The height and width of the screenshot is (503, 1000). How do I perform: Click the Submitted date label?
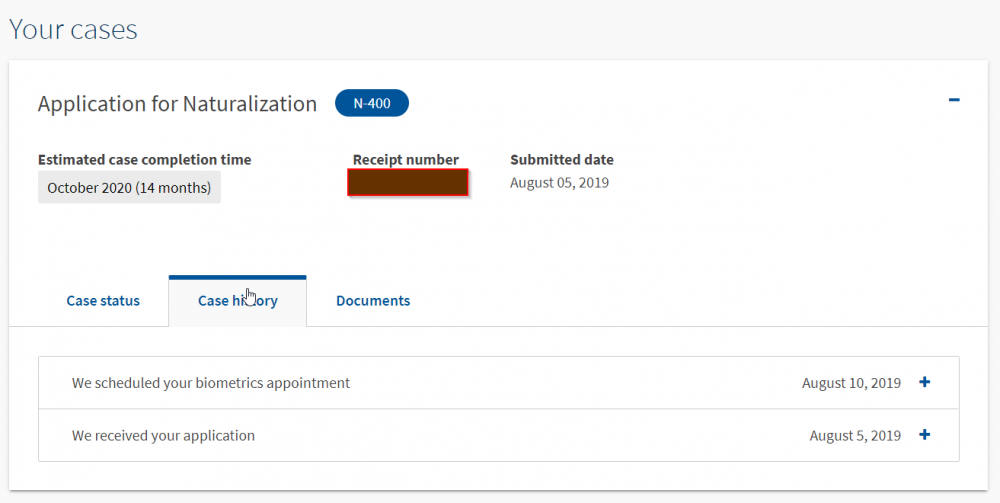(562, 159)
